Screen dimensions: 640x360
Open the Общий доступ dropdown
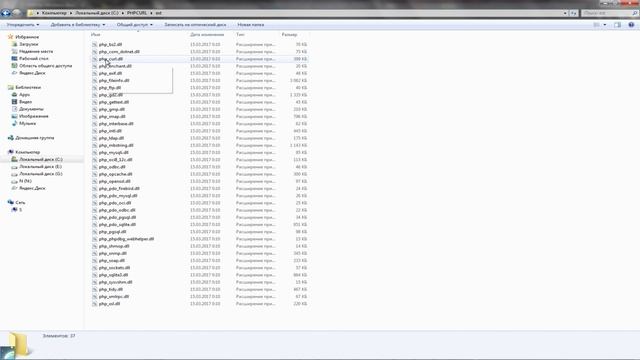[135, 25]
